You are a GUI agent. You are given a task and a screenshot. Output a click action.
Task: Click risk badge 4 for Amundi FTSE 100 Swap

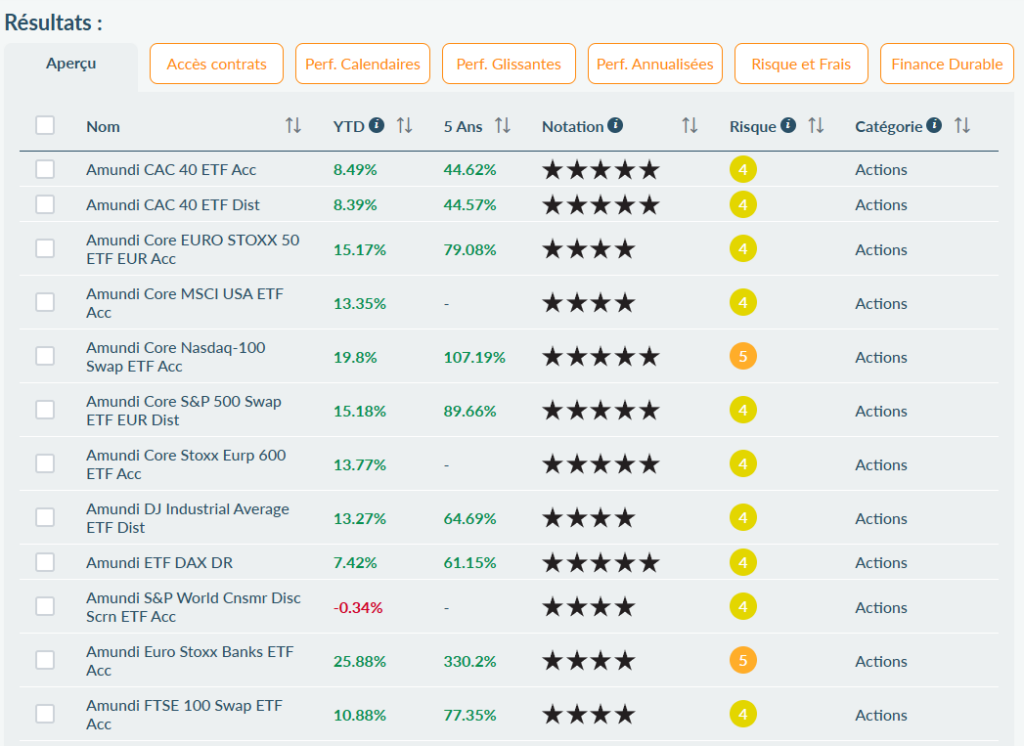coord(743,714)
